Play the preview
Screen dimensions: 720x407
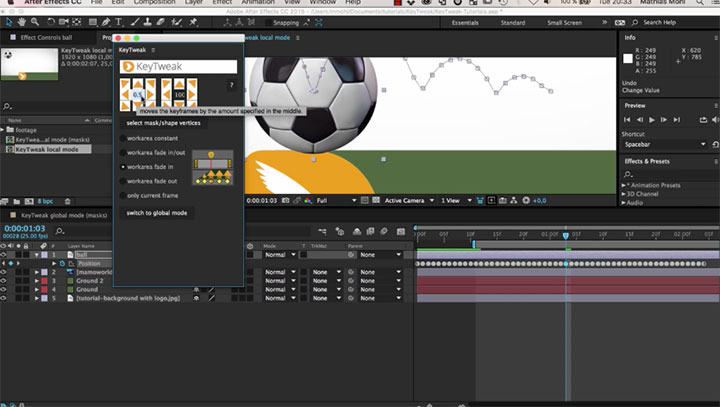click(652, 120)
